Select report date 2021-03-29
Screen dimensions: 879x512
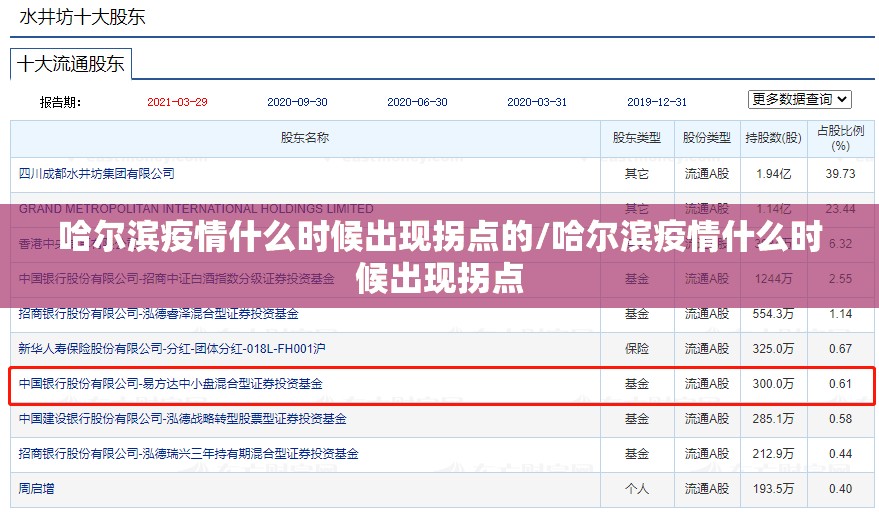[177, 102]
